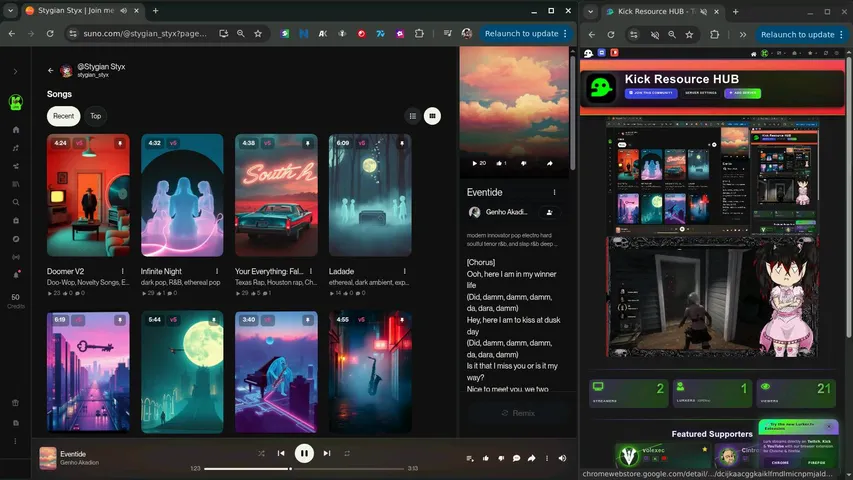Expand the Suno sidebar with the chevron
Image resolution: width=853 pixels, height=480 pixels.
(15, 71)
